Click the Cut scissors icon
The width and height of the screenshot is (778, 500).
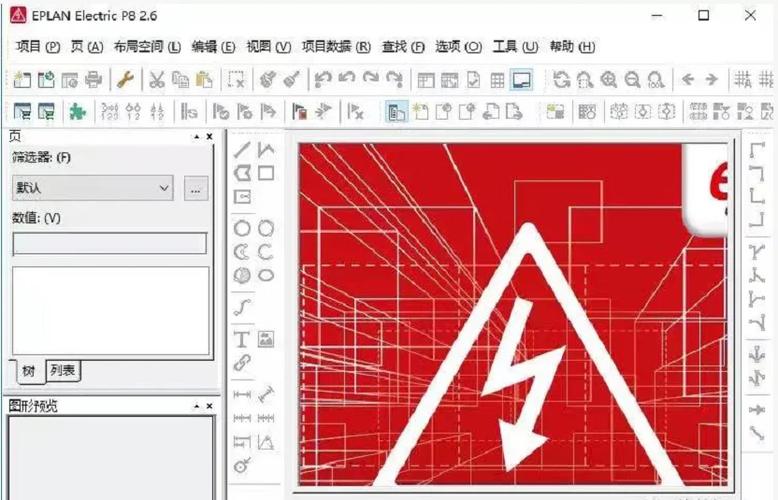tap(157, 79)
